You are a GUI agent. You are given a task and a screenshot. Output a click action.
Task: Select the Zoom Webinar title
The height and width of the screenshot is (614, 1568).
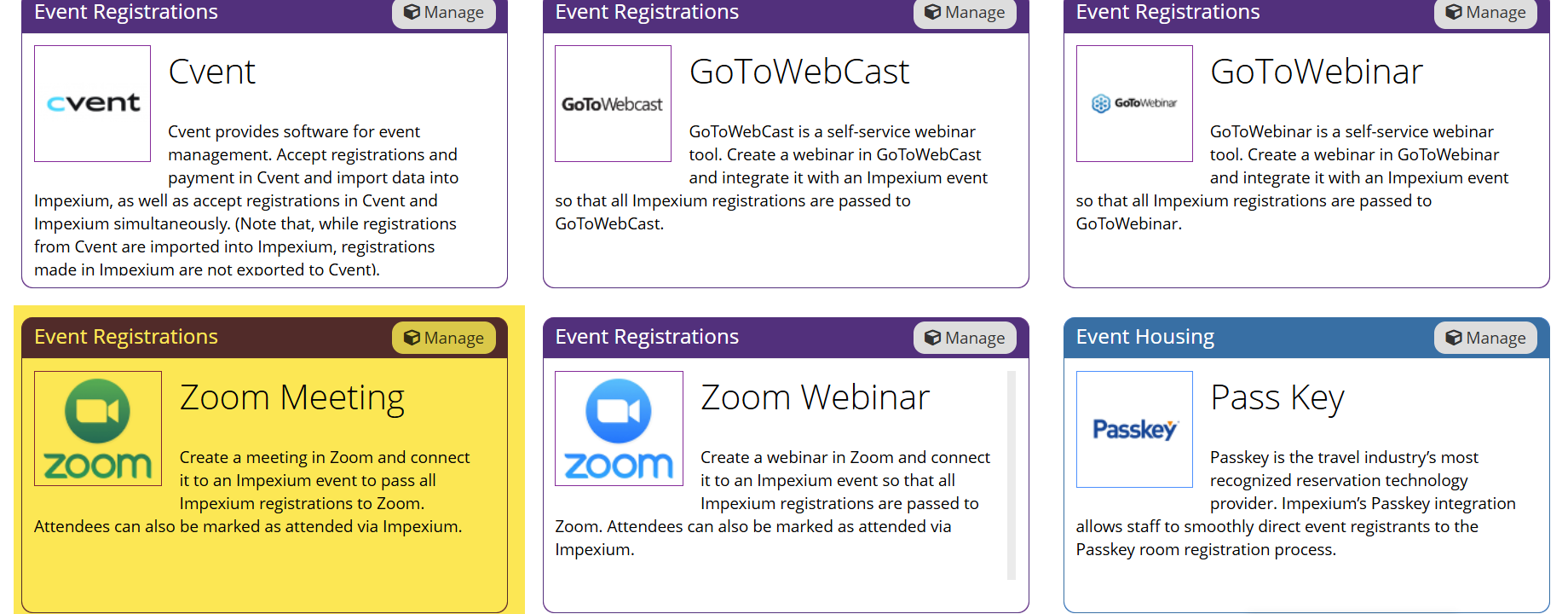pos(815,397)
